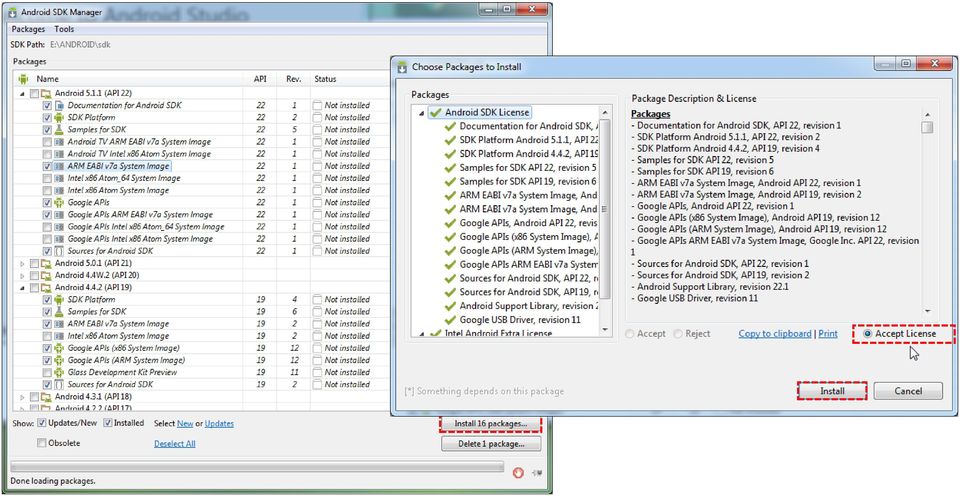The height and width of the screenshot is (496, 960).
Task: Click the Select New link
Action: point(185,423)
